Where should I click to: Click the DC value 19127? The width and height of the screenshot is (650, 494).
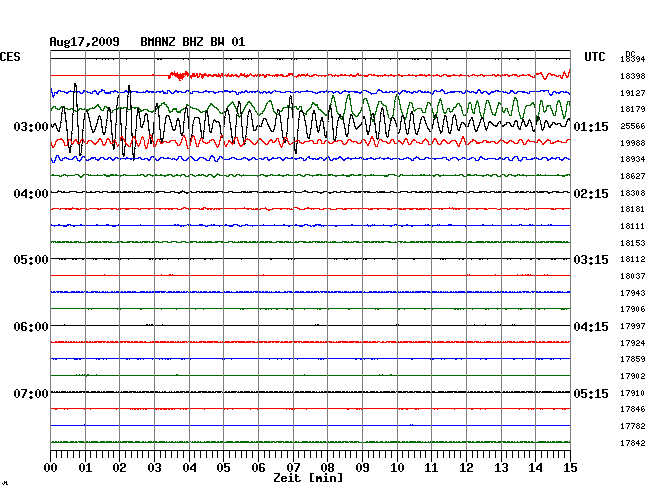[x=633, y=93]
